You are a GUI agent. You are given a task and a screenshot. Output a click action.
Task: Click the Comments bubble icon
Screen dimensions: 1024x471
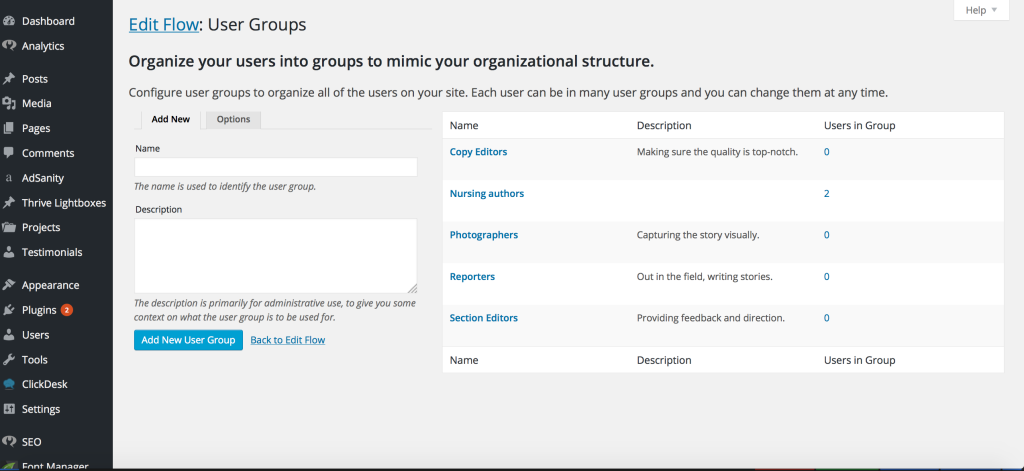pos(9,153)
